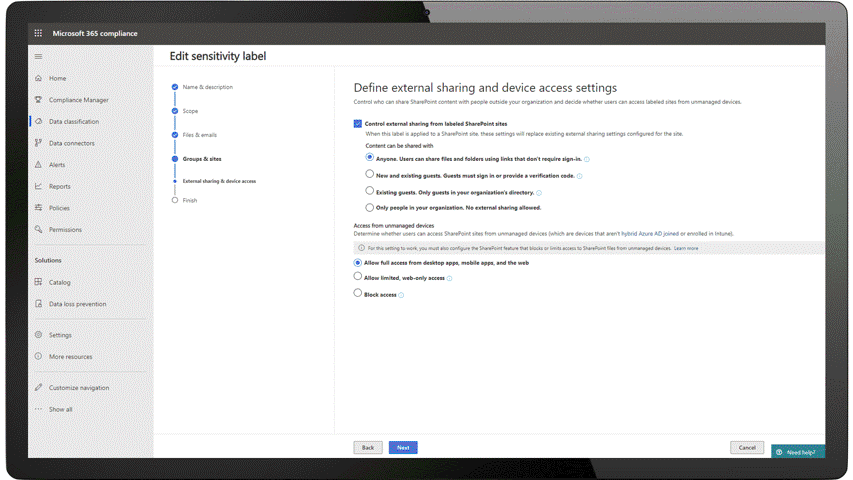Viewport: 853px width, 480px height.
Task: Click the Home icon in sidebar
Action: pyautogui.click(x=38, y=78)
